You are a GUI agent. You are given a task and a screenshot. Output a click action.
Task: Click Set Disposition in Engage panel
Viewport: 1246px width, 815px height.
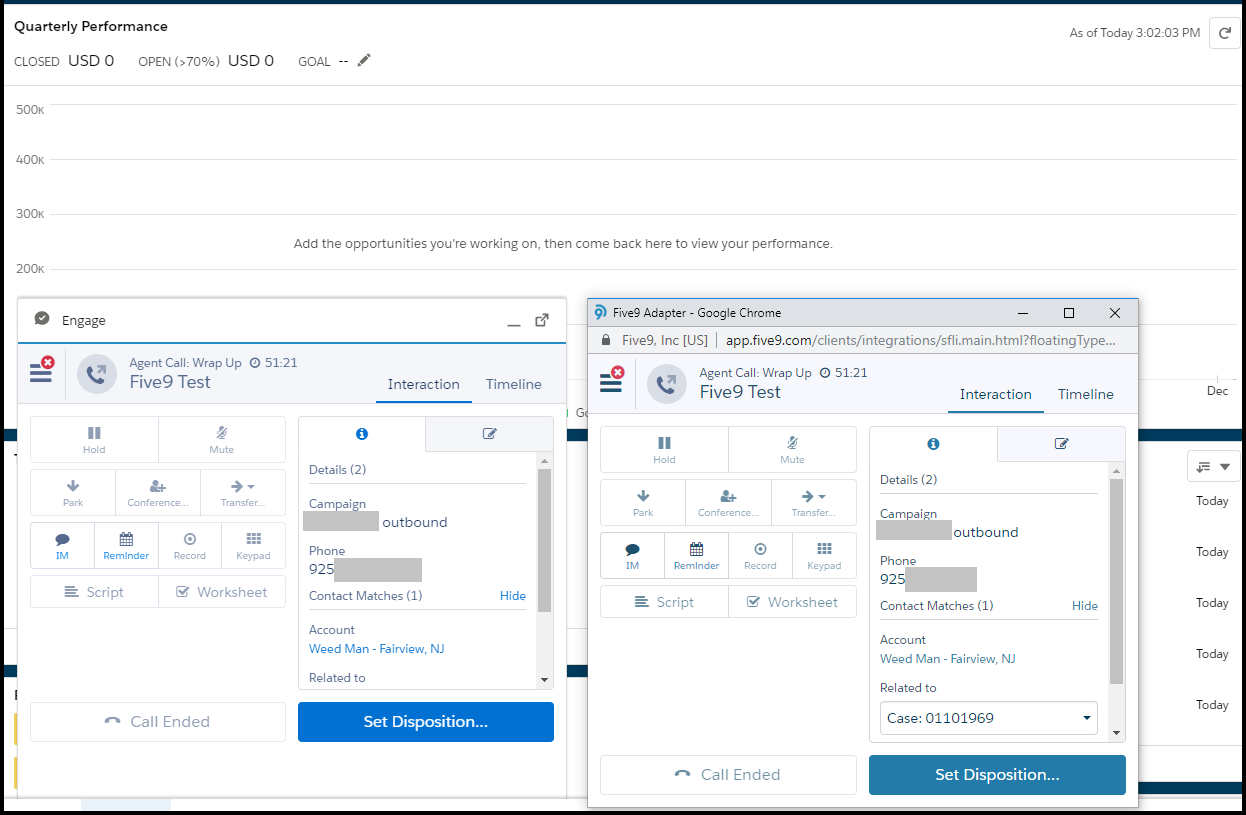coord(426,722)
